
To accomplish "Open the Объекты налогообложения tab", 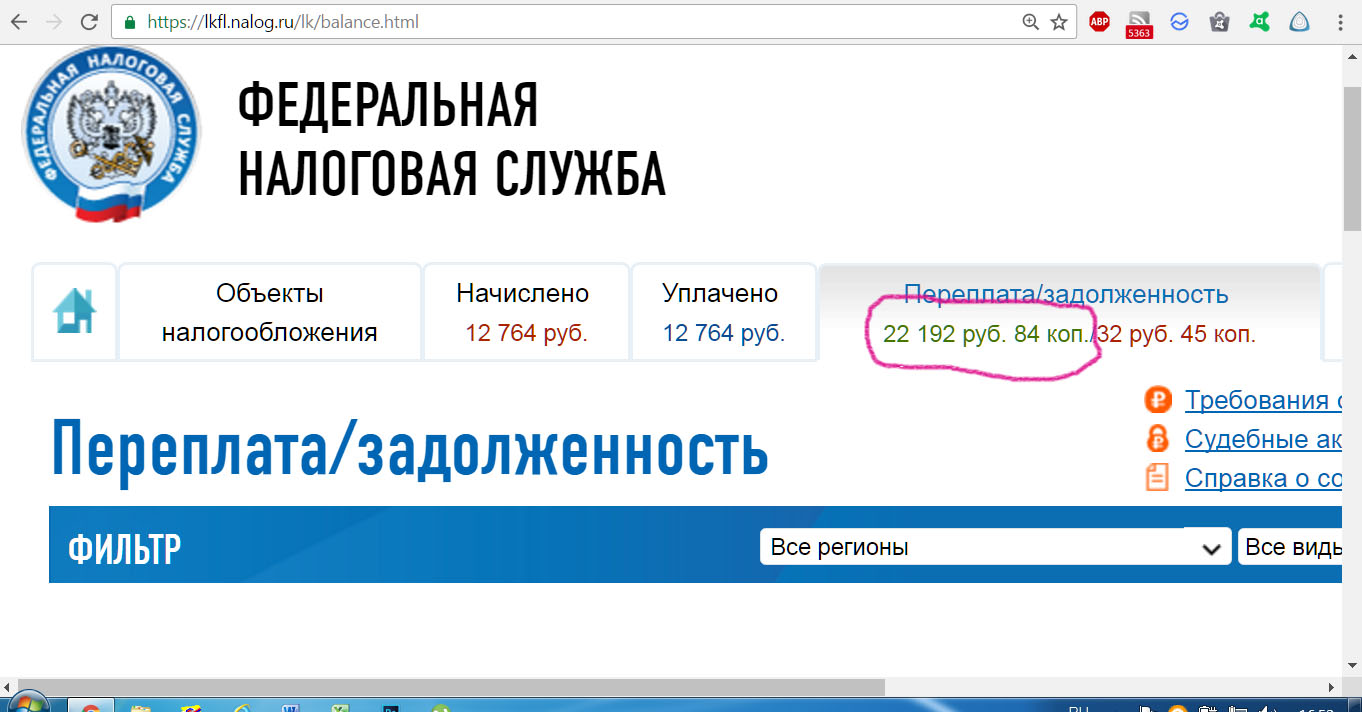I will pos(270,312).
